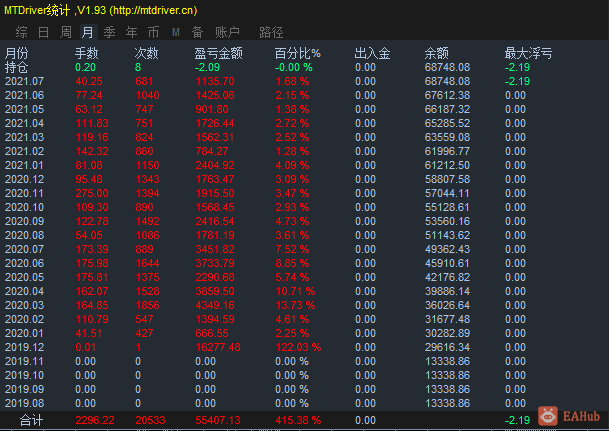
Task: Click the 手数 column header
Action: point(87,53)
